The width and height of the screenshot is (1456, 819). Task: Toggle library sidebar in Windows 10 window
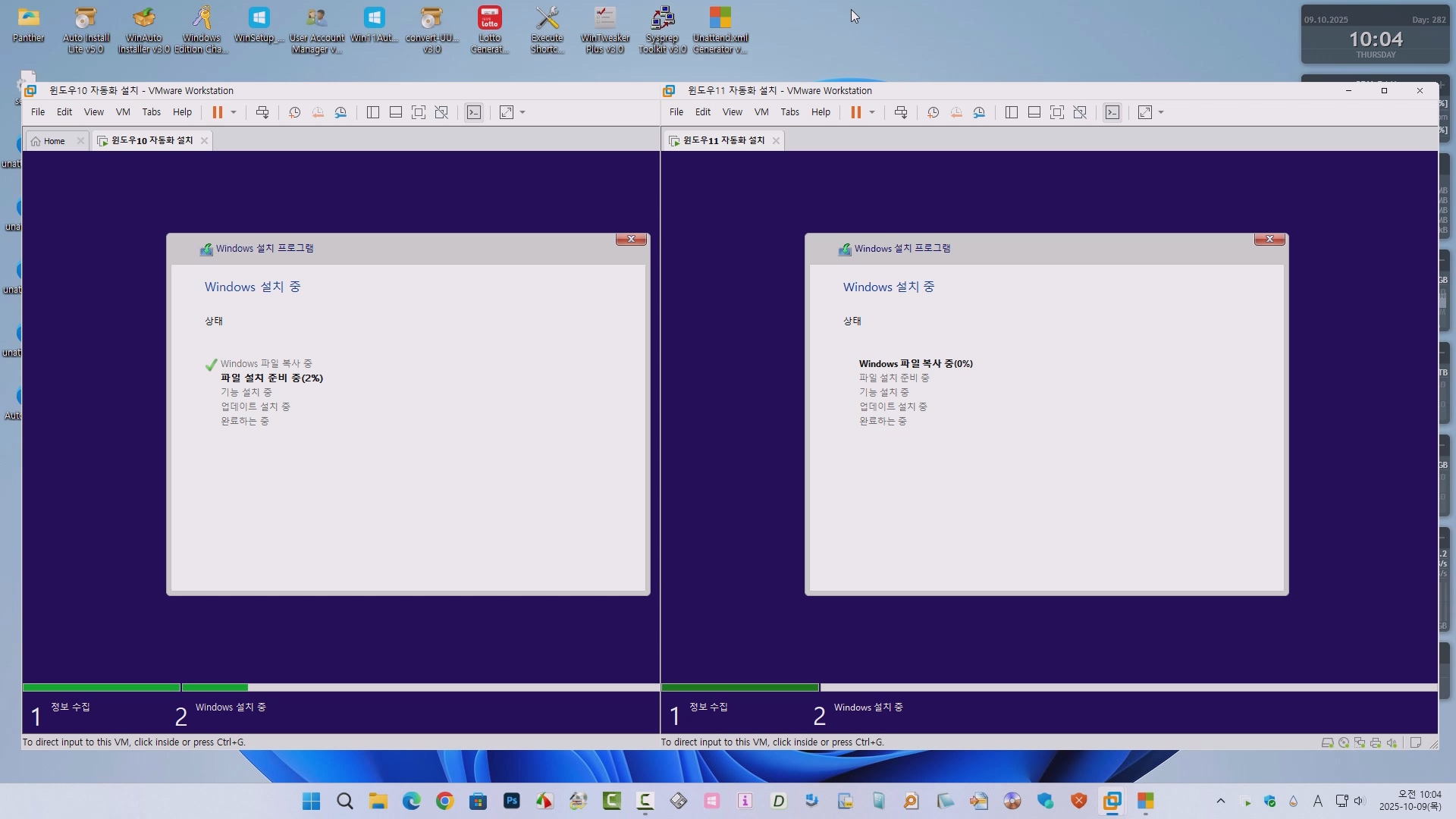coord(372,112)
